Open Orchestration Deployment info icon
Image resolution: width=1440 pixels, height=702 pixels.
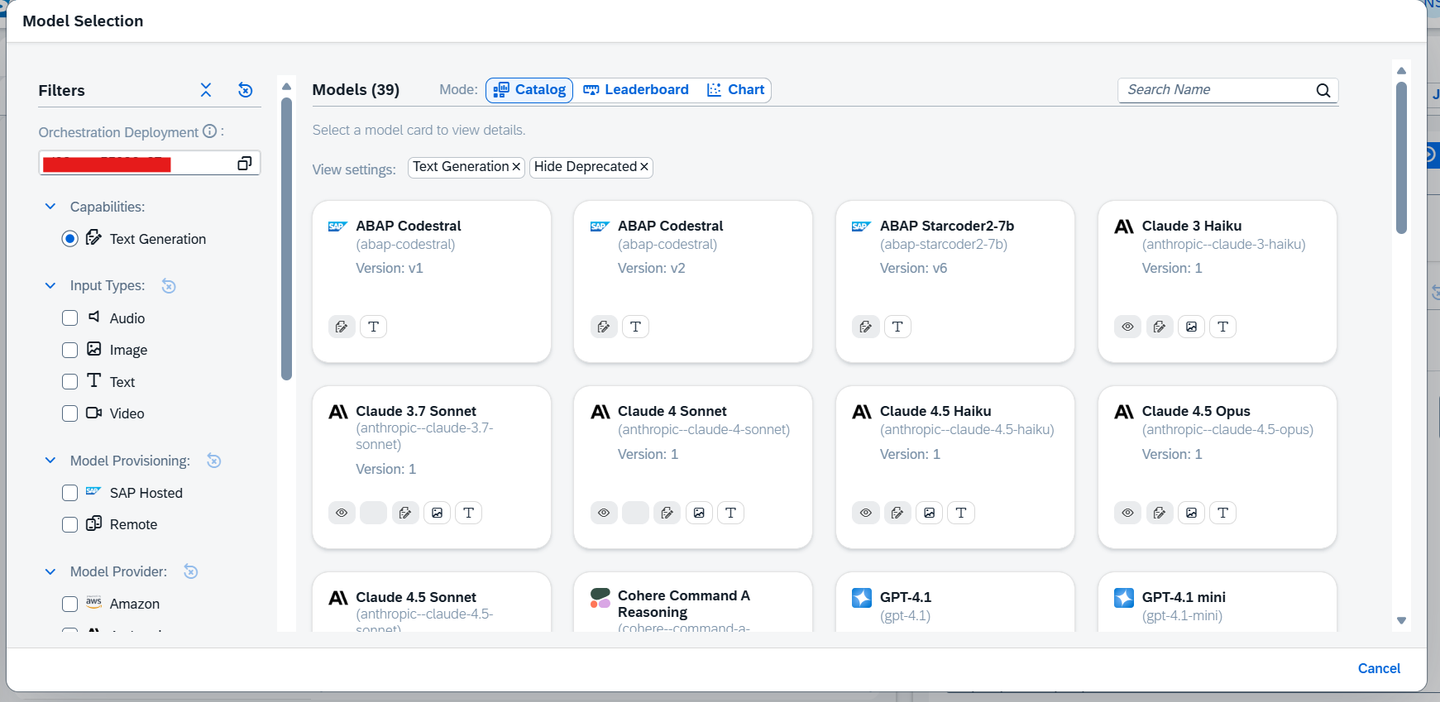click(209, 131)
